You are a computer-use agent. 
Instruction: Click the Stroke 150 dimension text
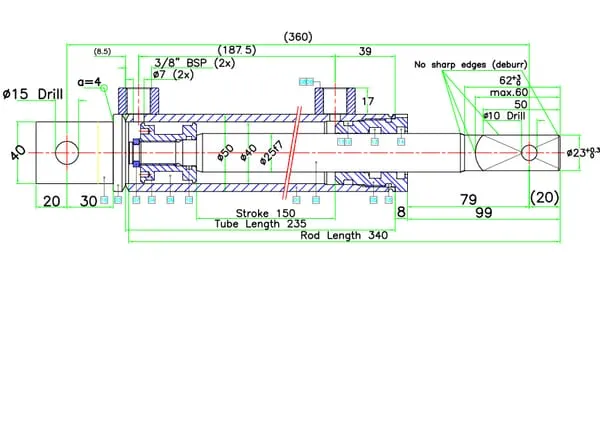tap(265, 213)
